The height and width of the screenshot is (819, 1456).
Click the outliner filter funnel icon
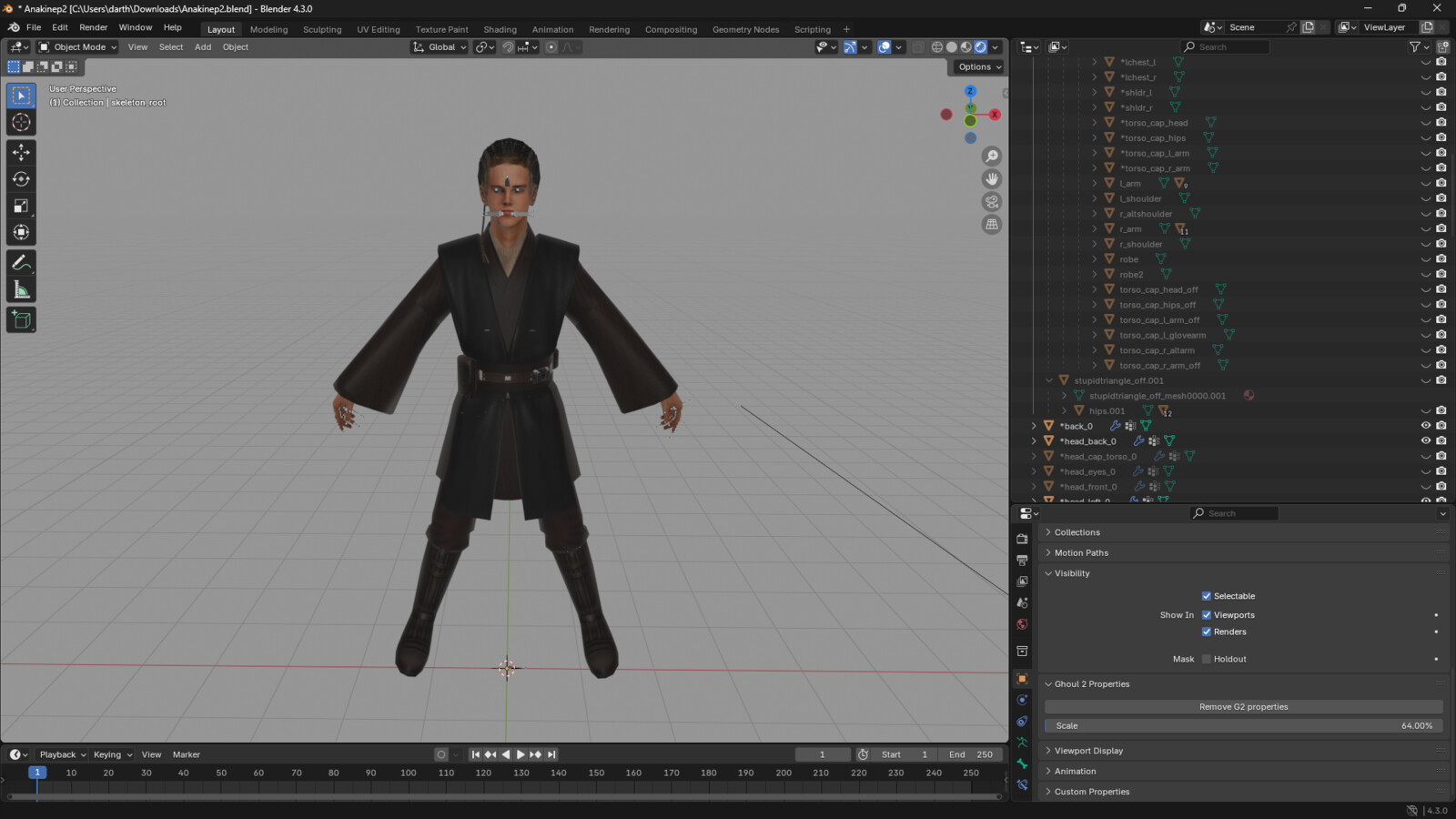click(1415, 47)
